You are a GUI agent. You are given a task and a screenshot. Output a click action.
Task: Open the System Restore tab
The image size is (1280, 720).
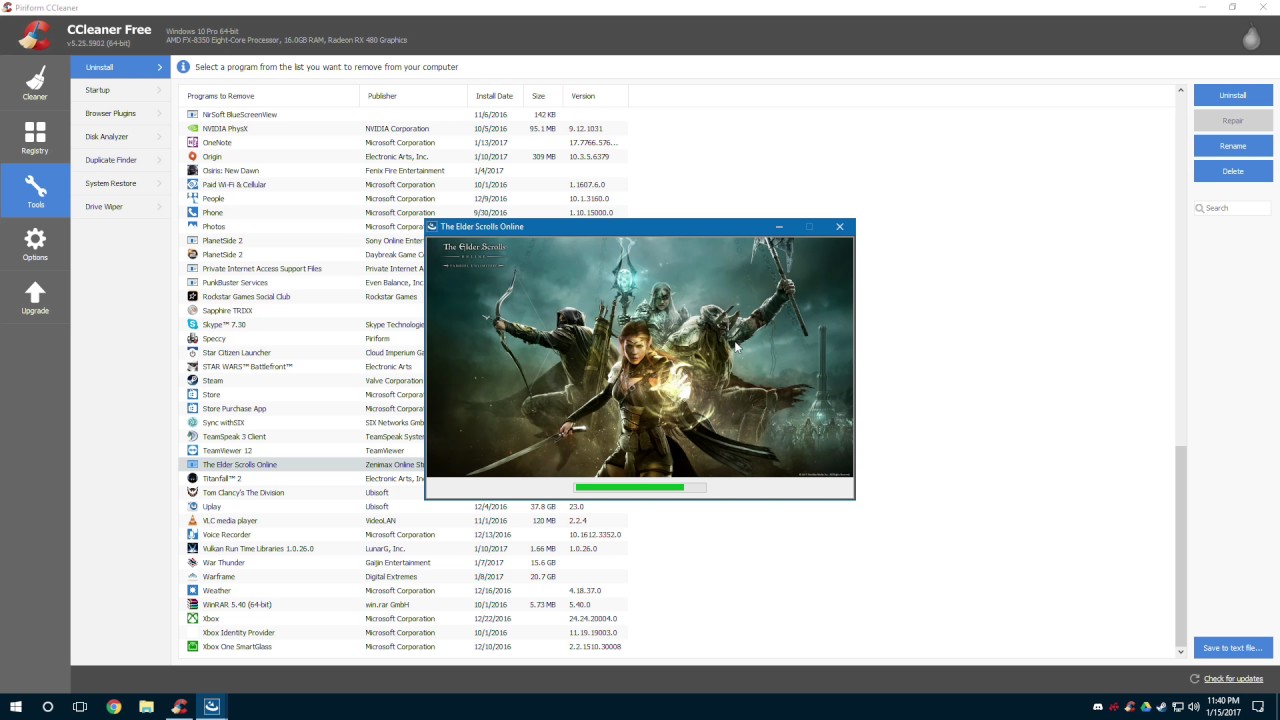(120, 183)
